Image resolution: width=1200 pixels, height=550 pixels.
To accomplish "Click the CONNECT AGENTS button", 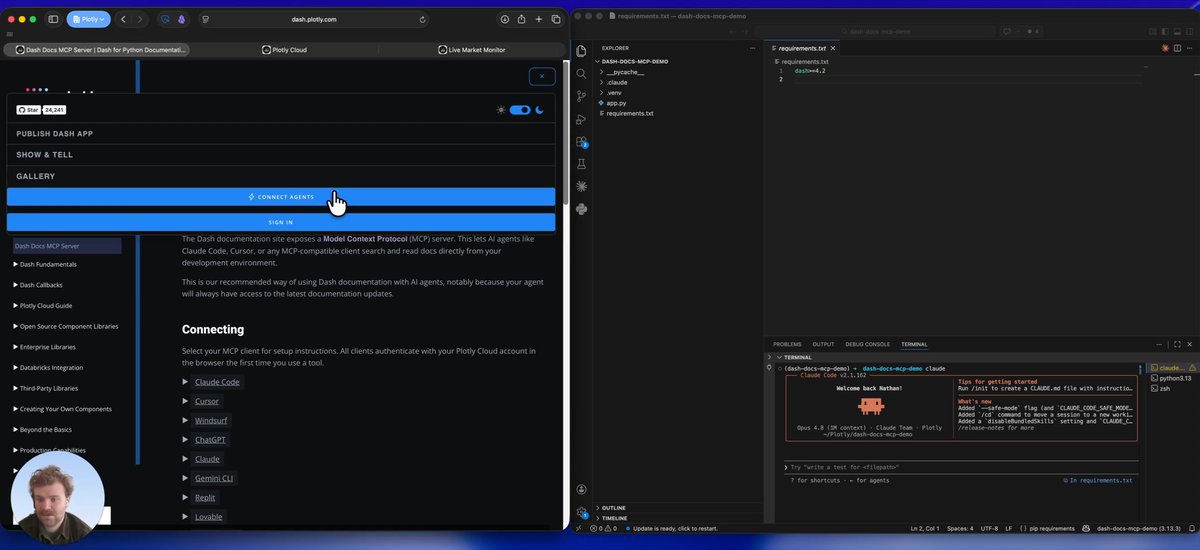I will tap(281, 197).
